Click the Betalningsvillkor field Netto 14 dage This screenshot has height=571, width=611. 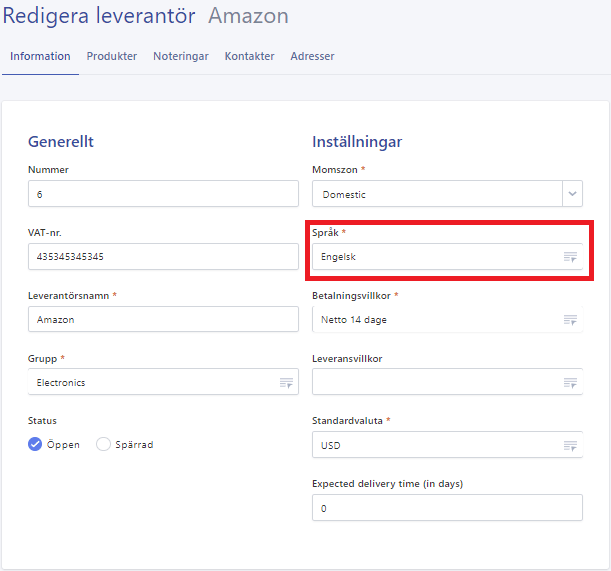pos(435,320)
